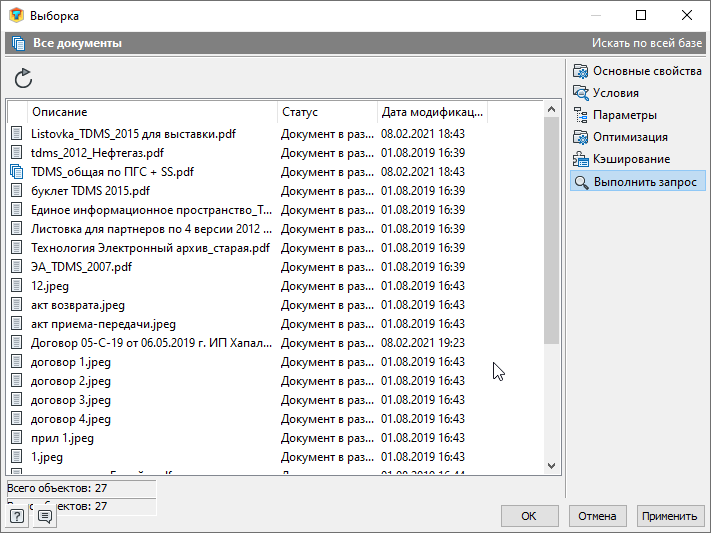Open the comments speech bubble icon

tap(44, 516)
